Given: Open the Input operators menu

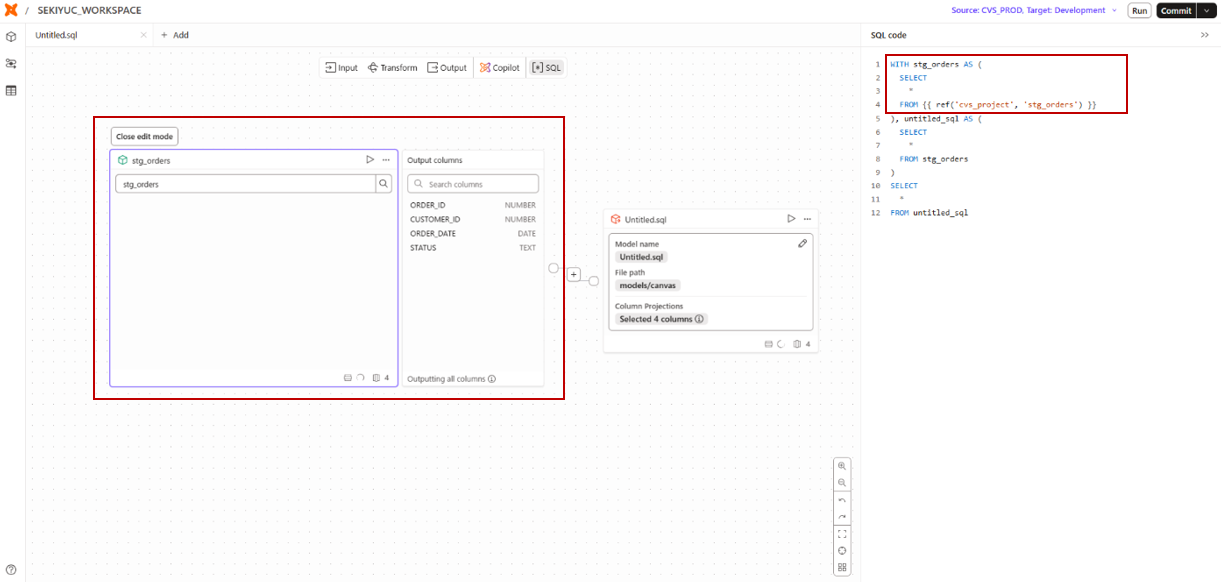Looking at the screenshot, I should coord(341,68).
